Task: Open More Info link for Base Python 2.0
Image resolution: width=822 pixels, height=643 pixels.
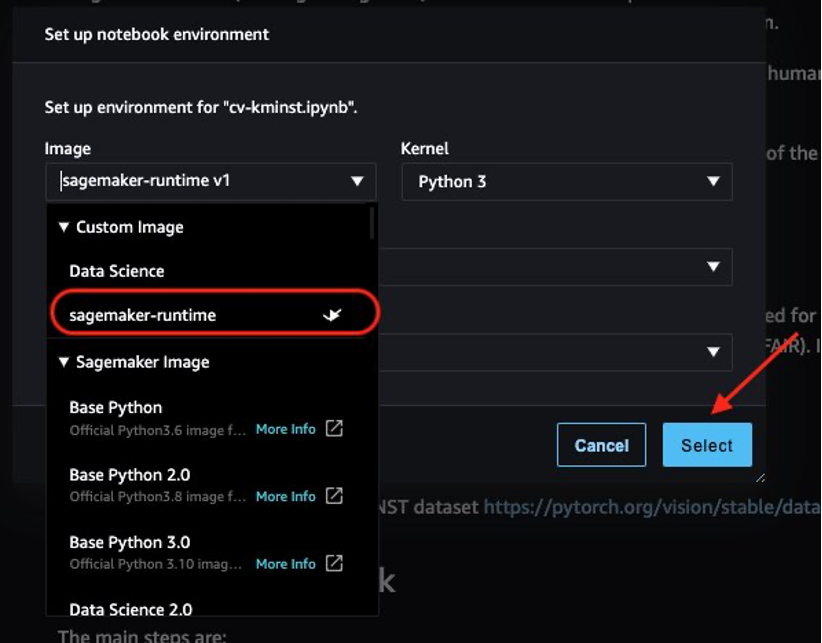Action: point(286,496)
